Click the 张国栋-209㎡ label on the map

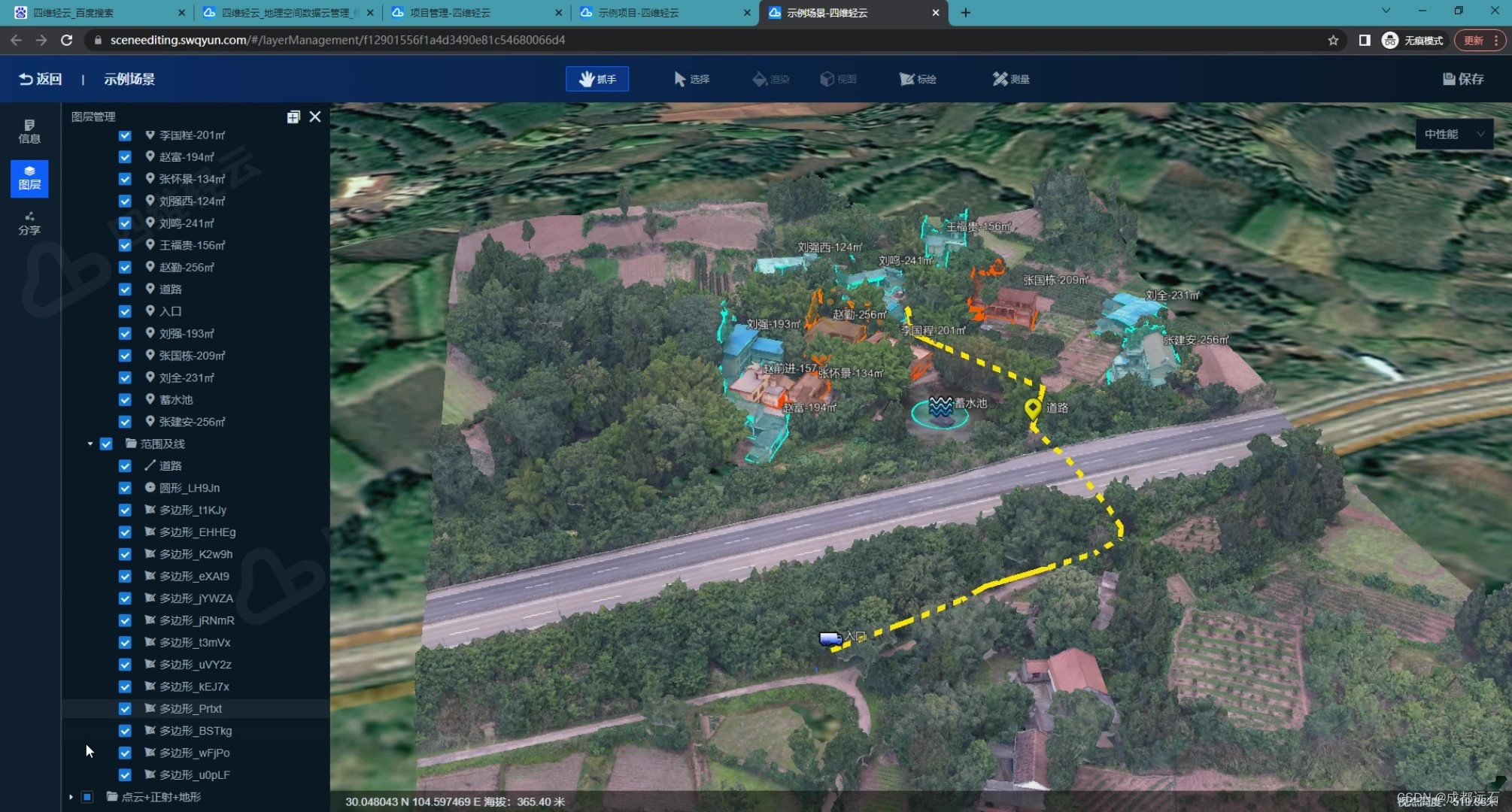pos(1056,280)
